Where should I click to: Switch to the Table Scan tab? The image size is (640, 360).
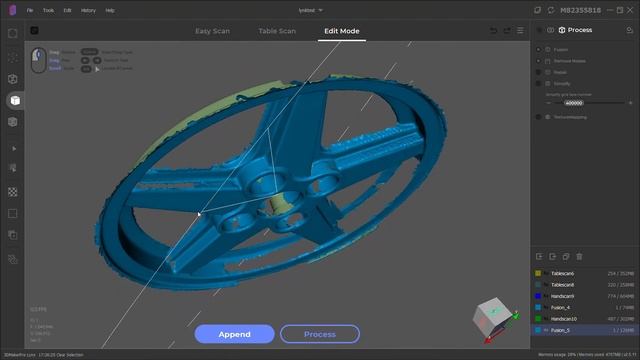(x=277, y=31)
